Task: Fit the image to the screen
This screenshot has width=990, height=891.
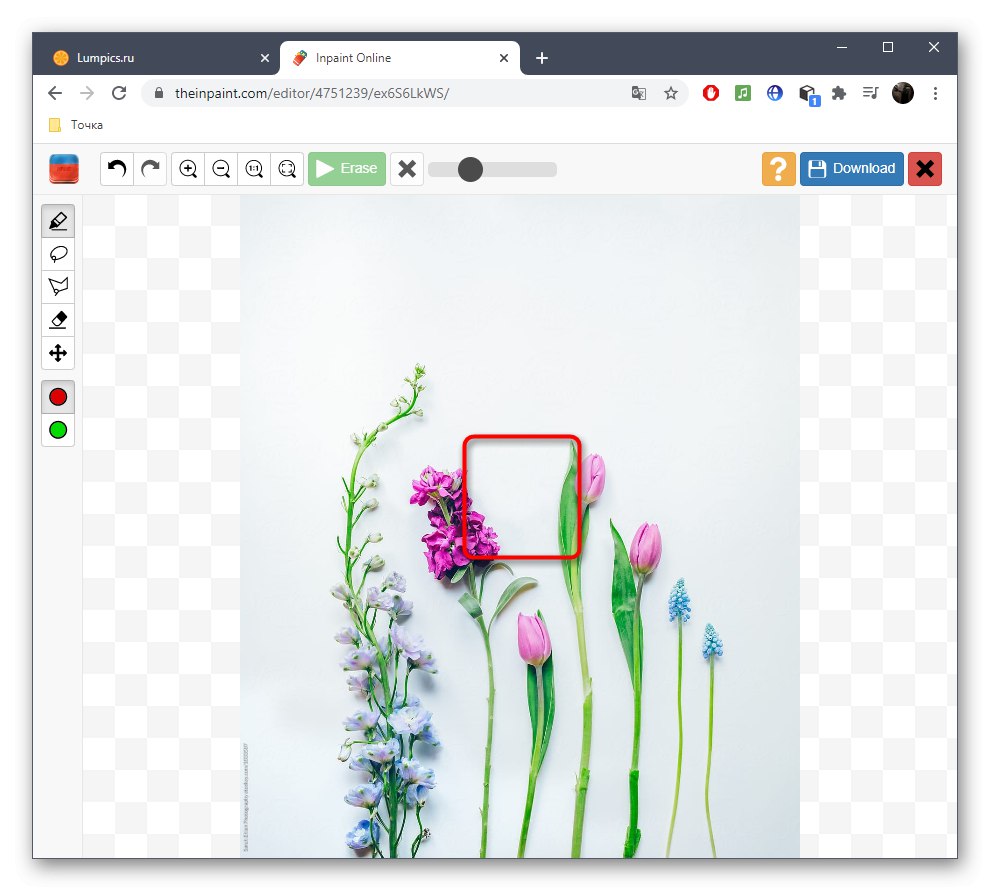Action: (x=287, y=169)
